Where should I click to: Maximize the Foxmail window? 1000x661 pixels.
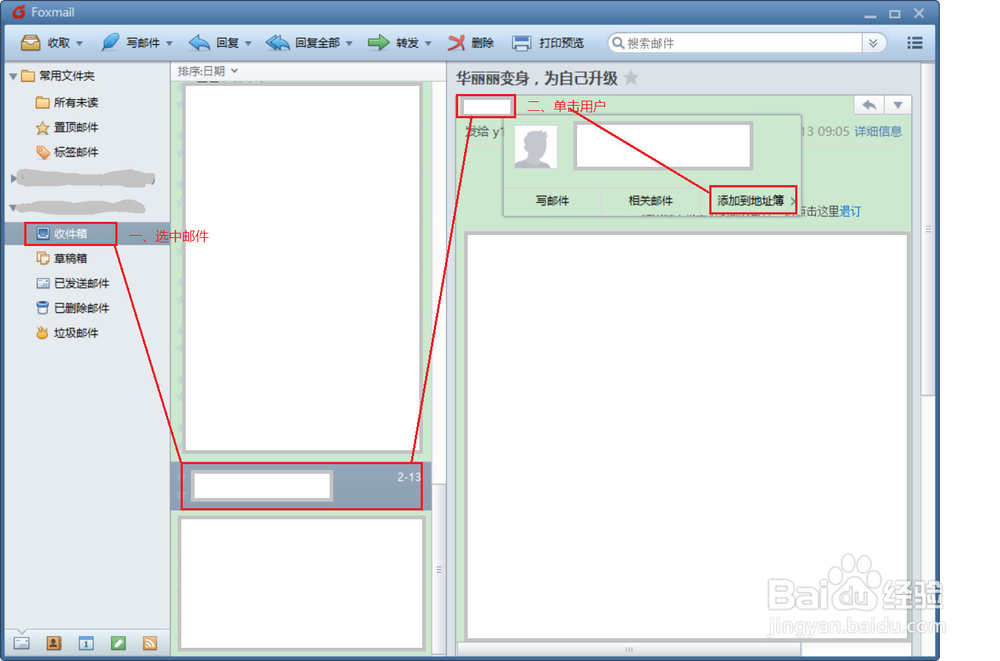pos(895,13)
